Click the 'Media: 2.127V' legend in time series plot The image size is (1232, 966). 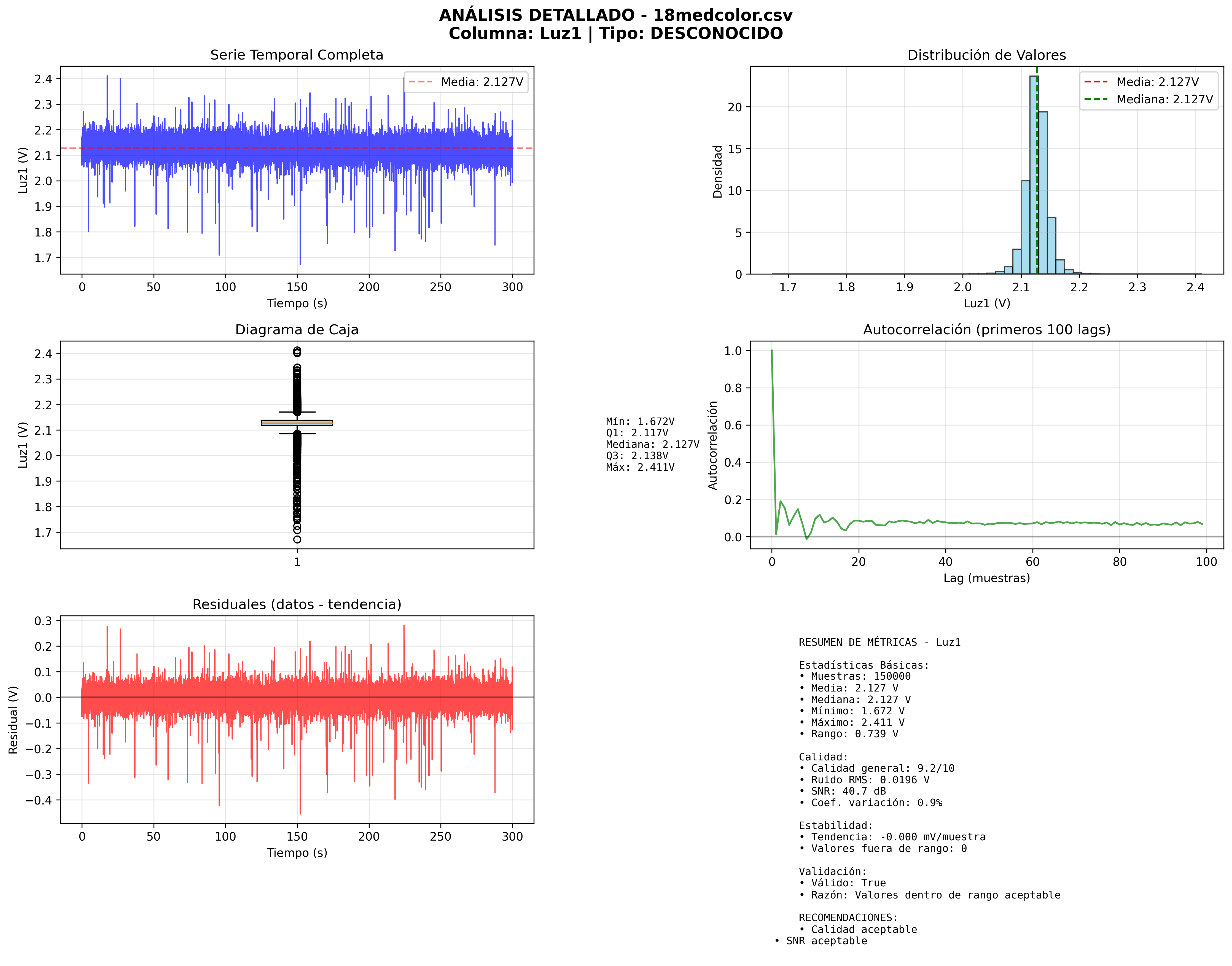click(466, 82)
